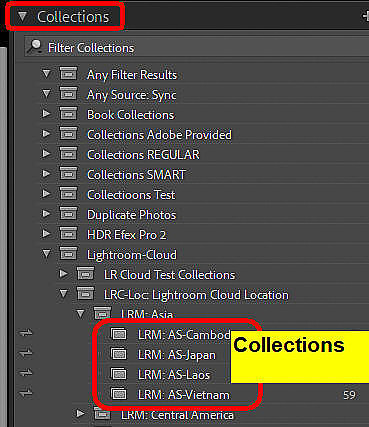Click the Any Filter Results set icon
The image size is (369, 427).
pos(68,74)
